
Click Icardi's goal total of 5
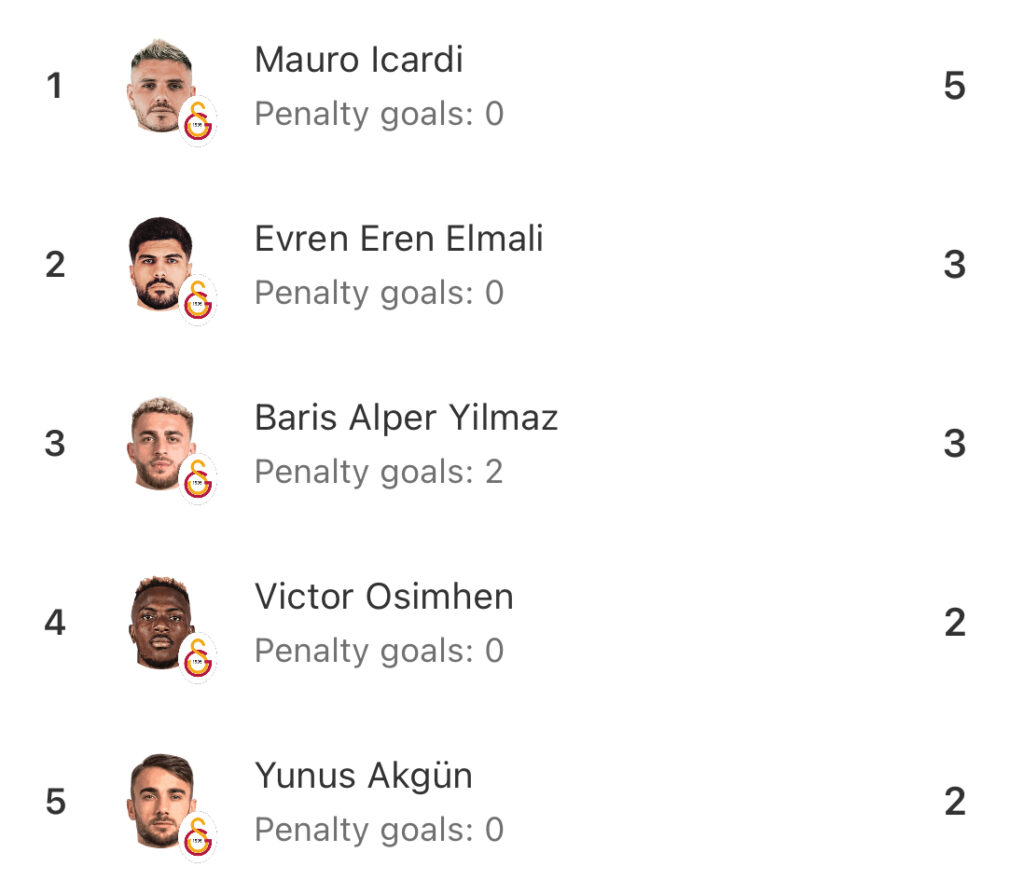(954, 86)
